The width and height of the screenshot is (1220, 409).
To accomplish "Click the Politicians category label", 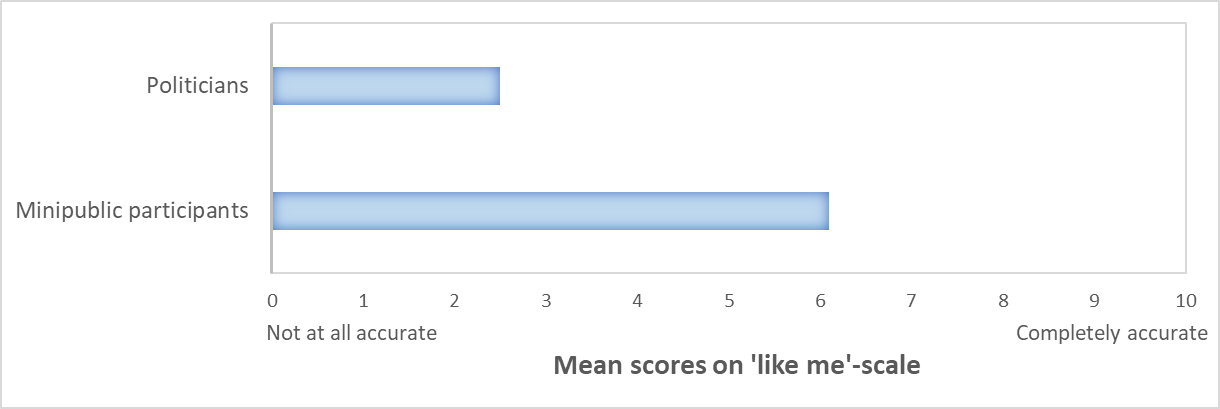I will (x=197, y=86).
